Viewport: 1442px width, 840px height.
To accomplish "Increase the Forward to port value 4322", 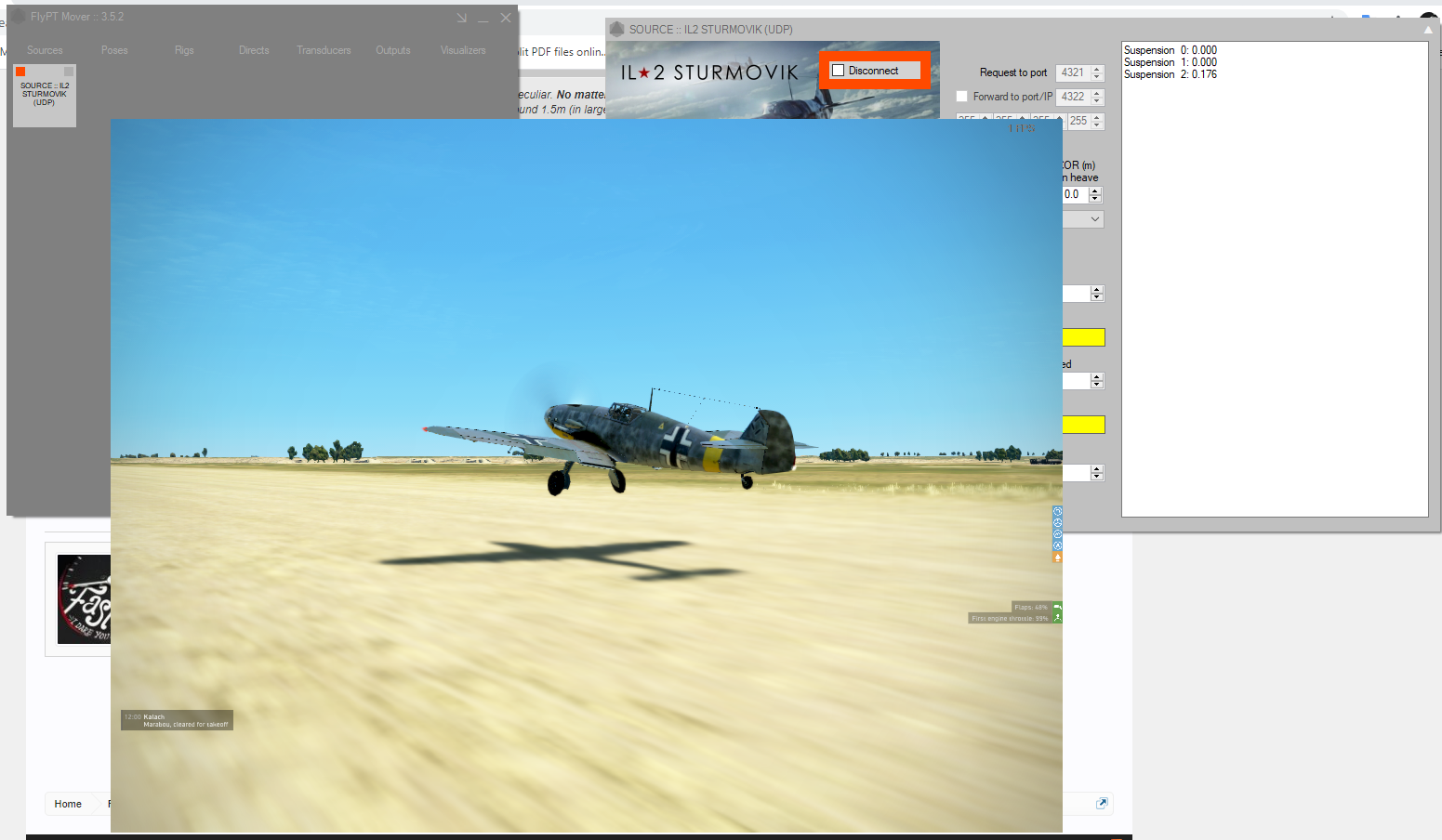I will [x=1097, y=93].
